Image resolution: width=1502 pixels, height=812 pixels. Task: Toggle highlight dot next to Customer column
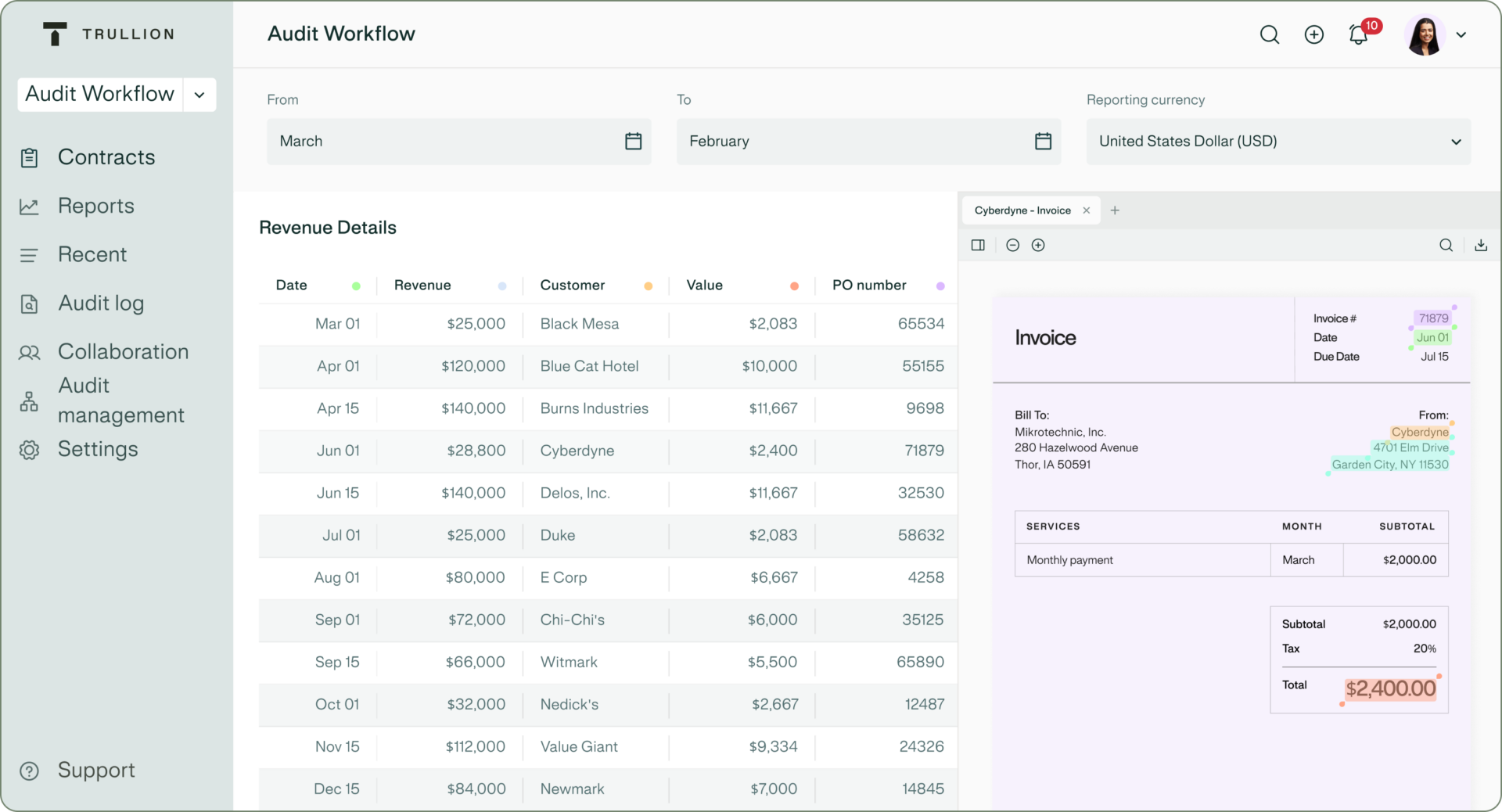[x=648, y=286]
